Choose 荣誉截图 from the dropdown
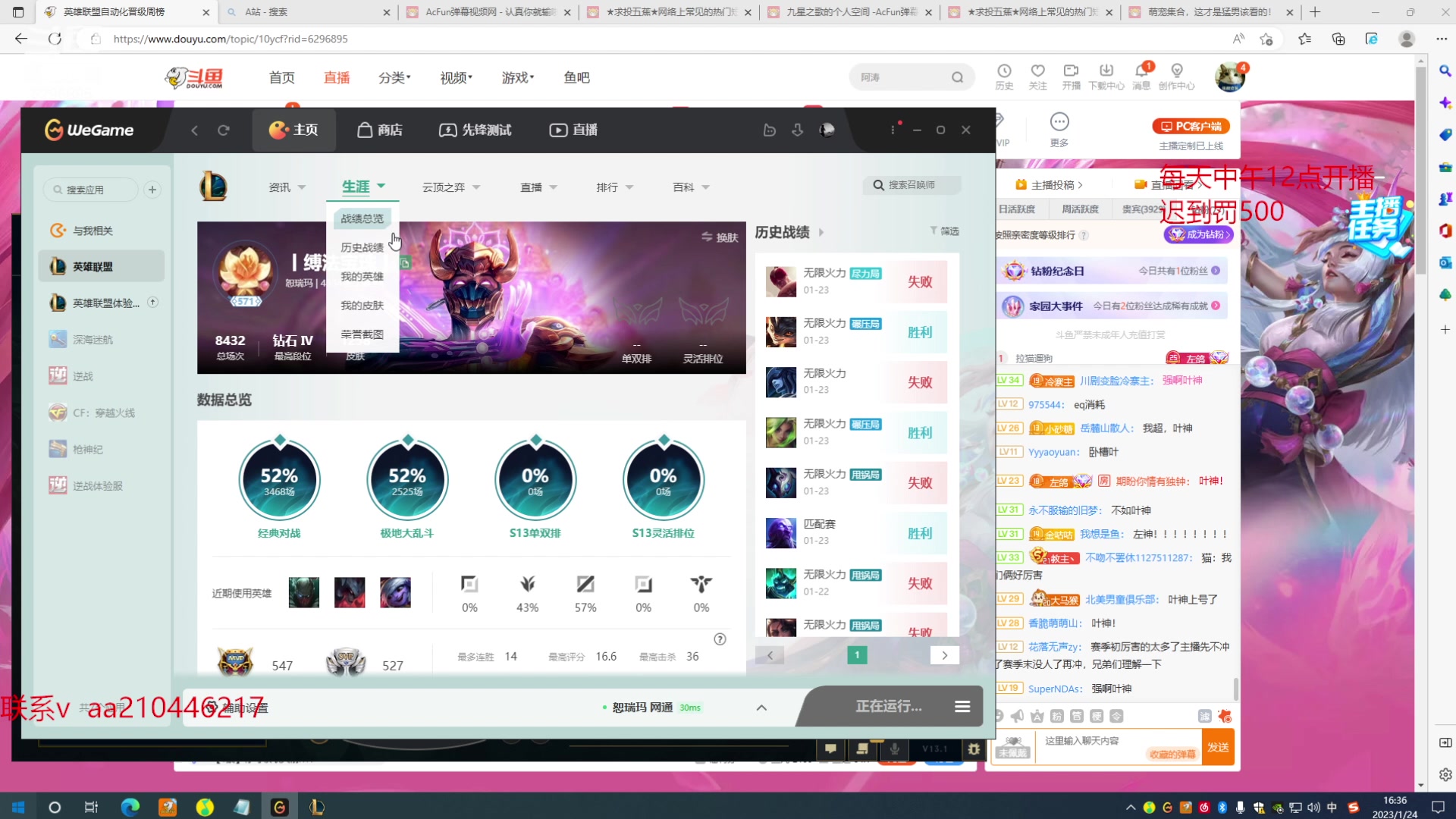The height and width of the screenshot is (819, 1456). pyautogui.click(x=362, y=334)
